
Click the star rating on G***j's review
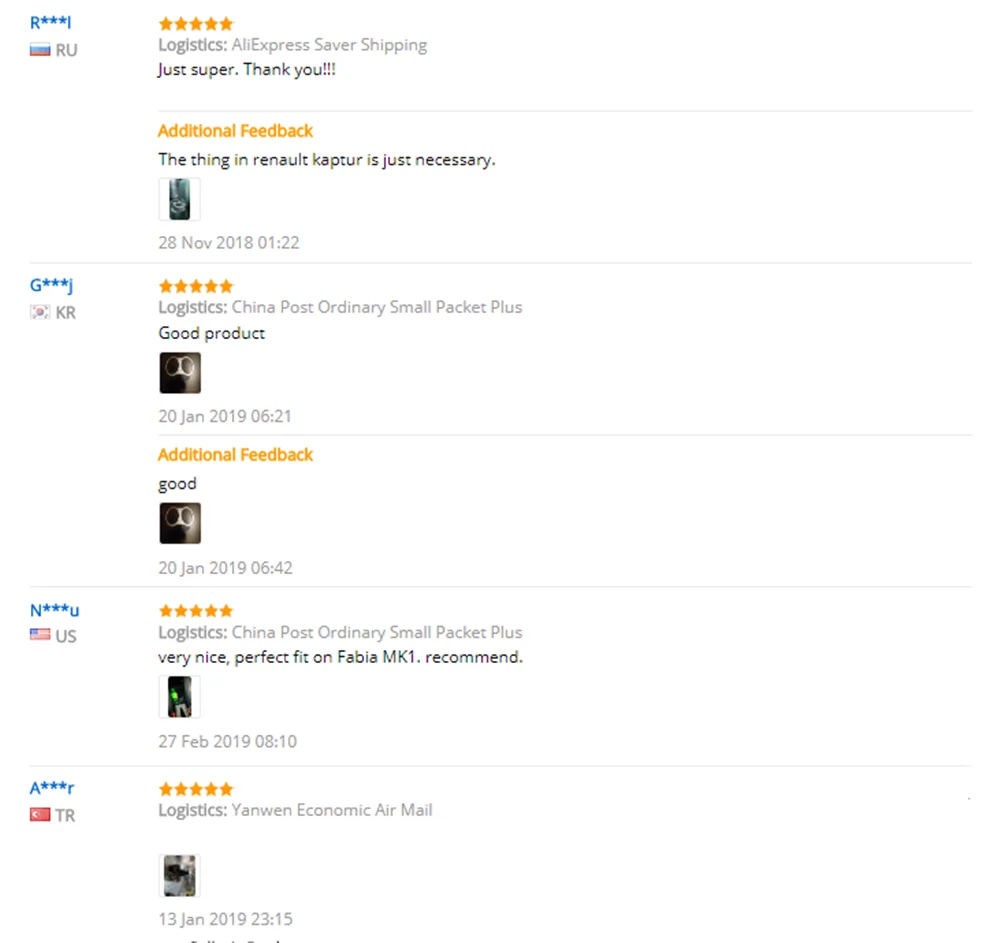196,286
